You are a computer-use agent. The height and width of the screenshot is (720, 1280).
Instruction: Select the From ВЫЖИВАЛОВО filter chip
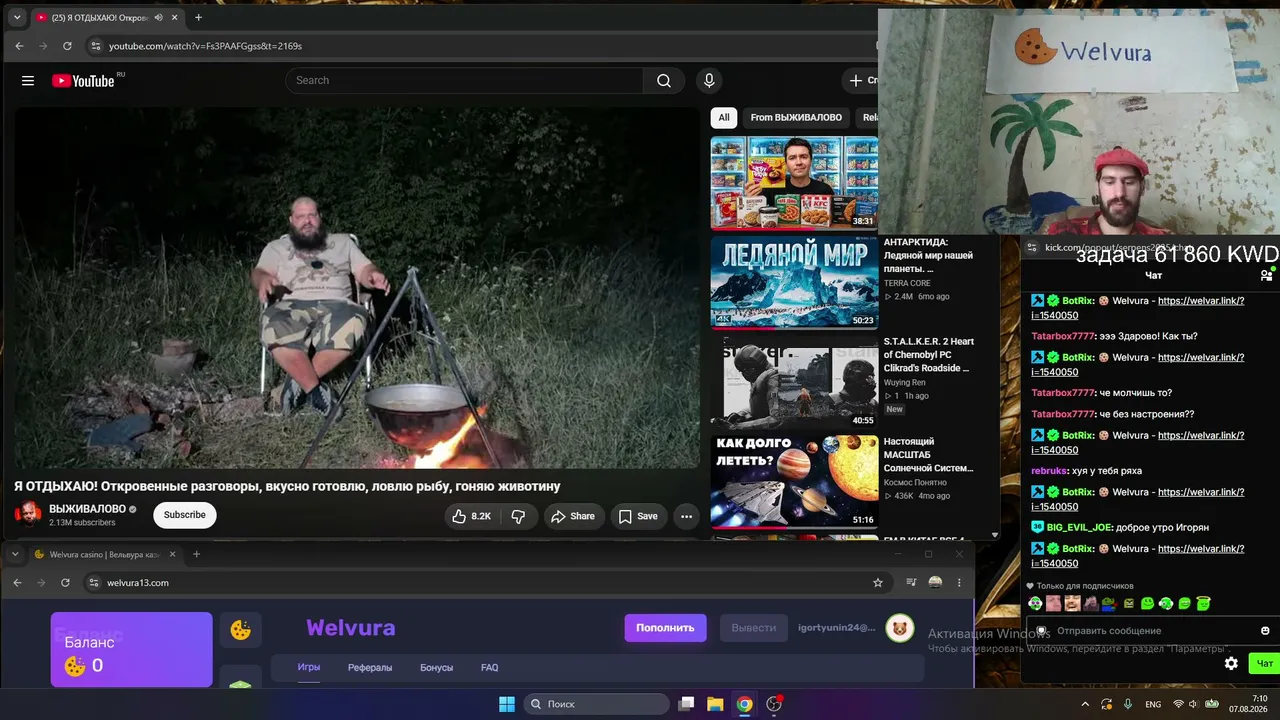(796, 118)
